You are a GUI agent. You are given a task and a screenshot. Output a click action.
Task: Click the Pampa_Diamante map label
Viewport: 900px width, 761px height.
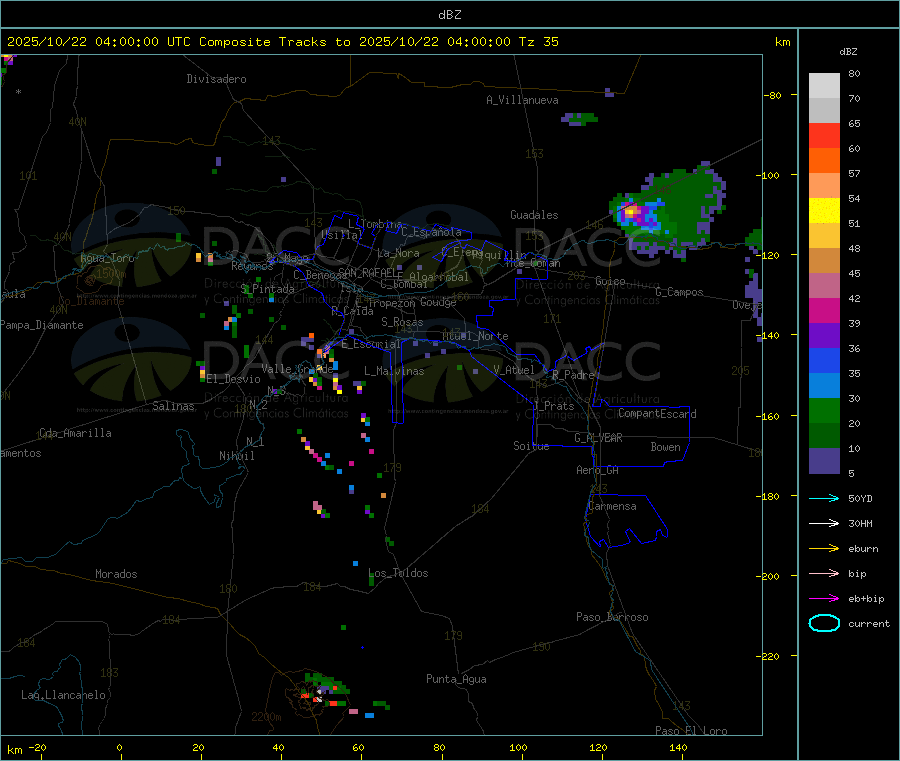pos(42,325)
